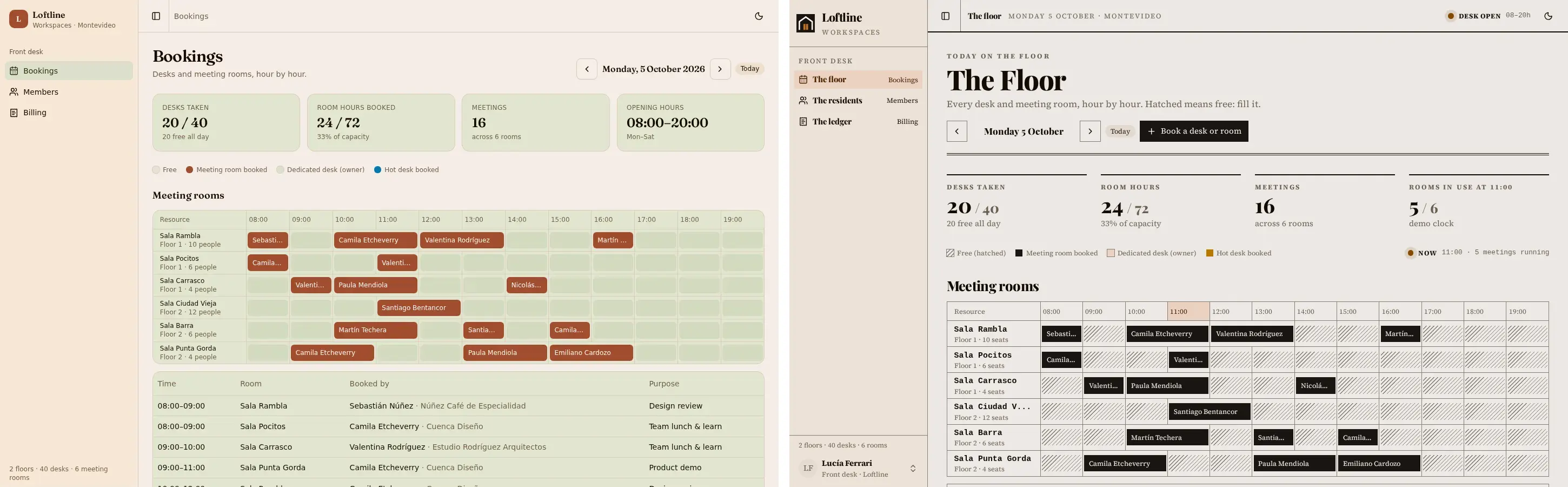
Task: Click "Hot desk booked" blue swatch in Bookings window
Action: (377, 169)
